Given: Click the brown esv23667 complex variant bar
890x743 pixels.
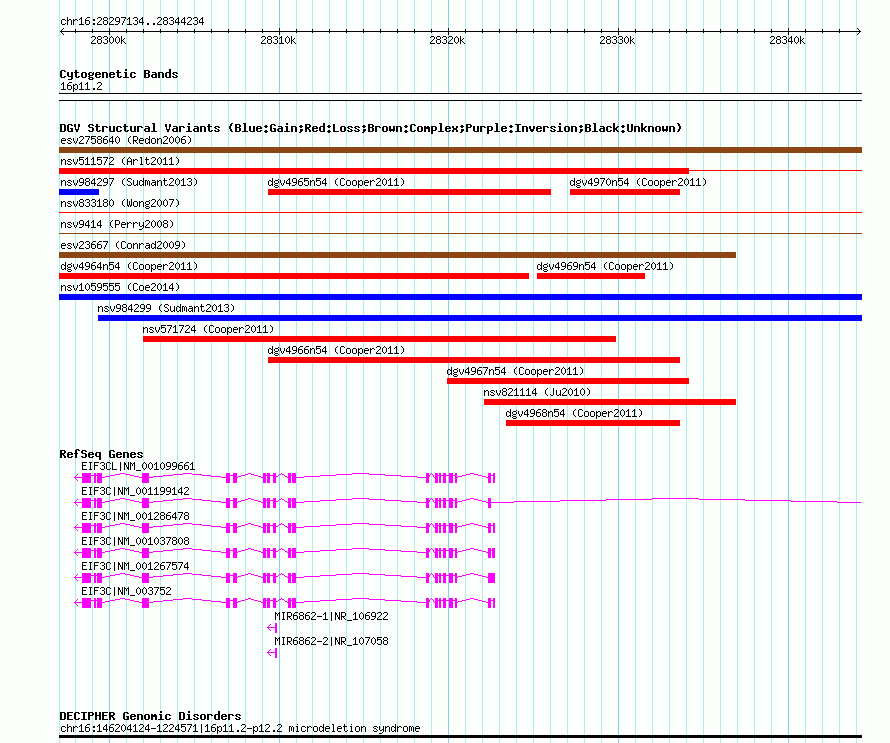Looking at the screenshot, I should pyautogui.click(x=397, y=255).
